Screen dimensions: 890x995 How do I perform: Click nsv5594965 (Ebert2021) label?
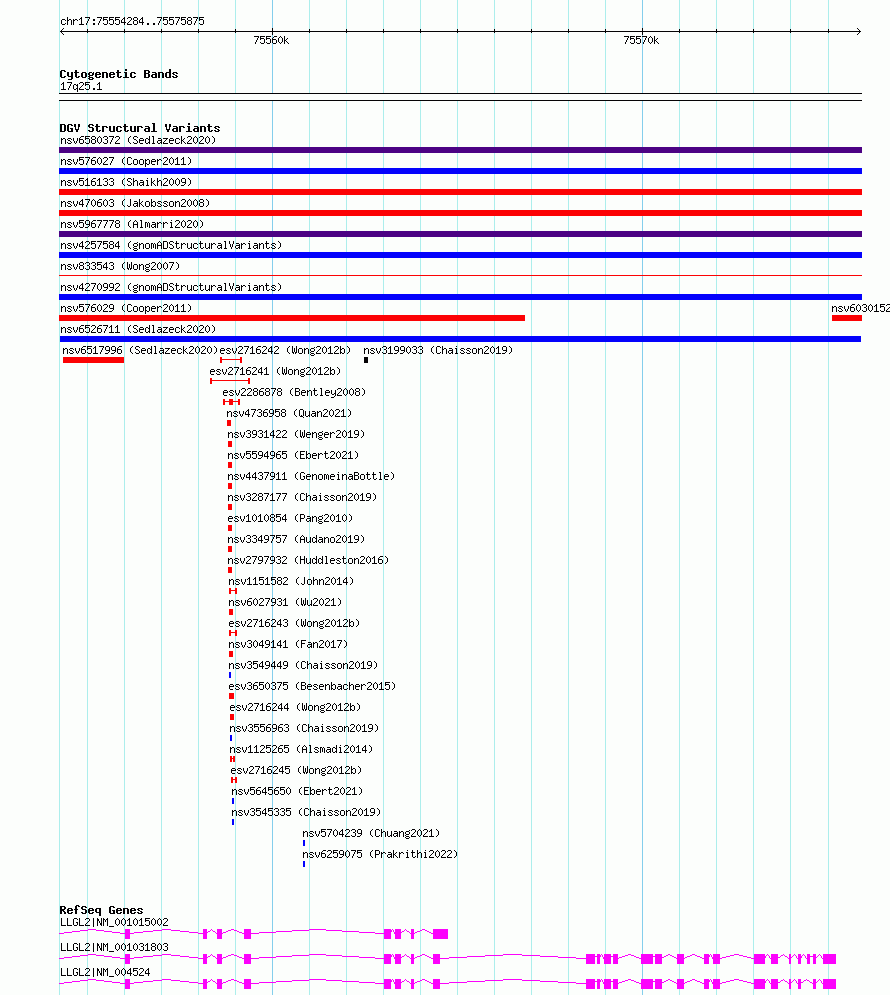click(x=293, y=455)
